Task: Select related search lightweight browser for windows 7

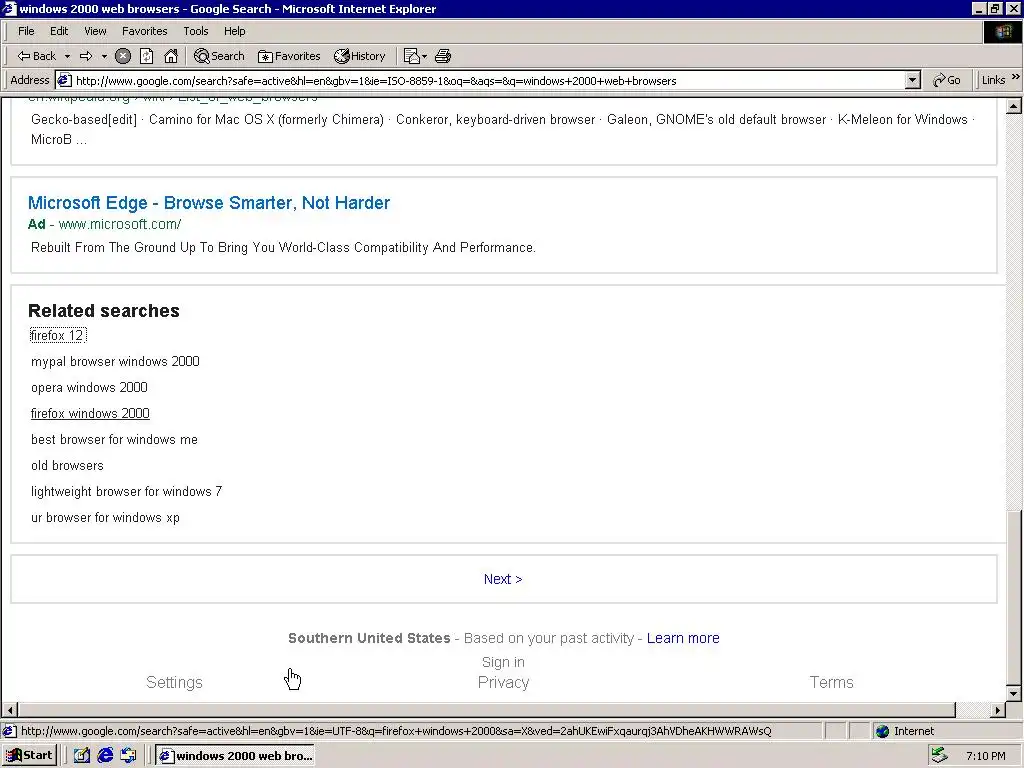Action: coord(127,491)
